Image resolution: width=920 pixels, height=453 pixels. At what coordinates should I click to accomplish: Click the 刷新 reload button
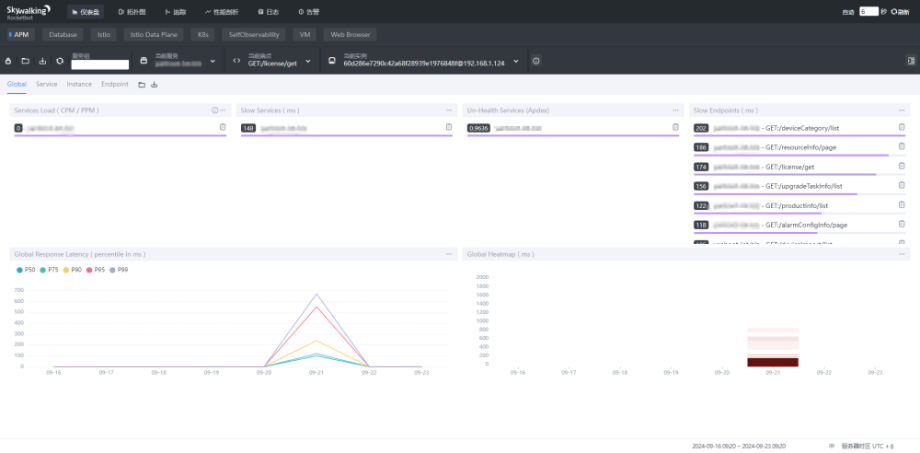pyautogui.click(x=900, y=12)
